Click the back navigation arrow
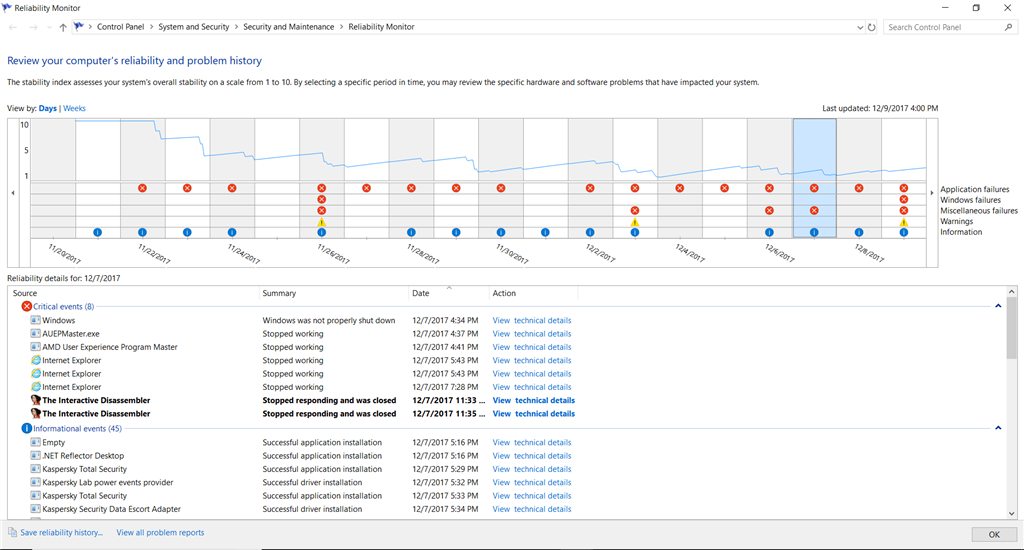Viewport: 1024px width, 550px height. coord(13,27)
